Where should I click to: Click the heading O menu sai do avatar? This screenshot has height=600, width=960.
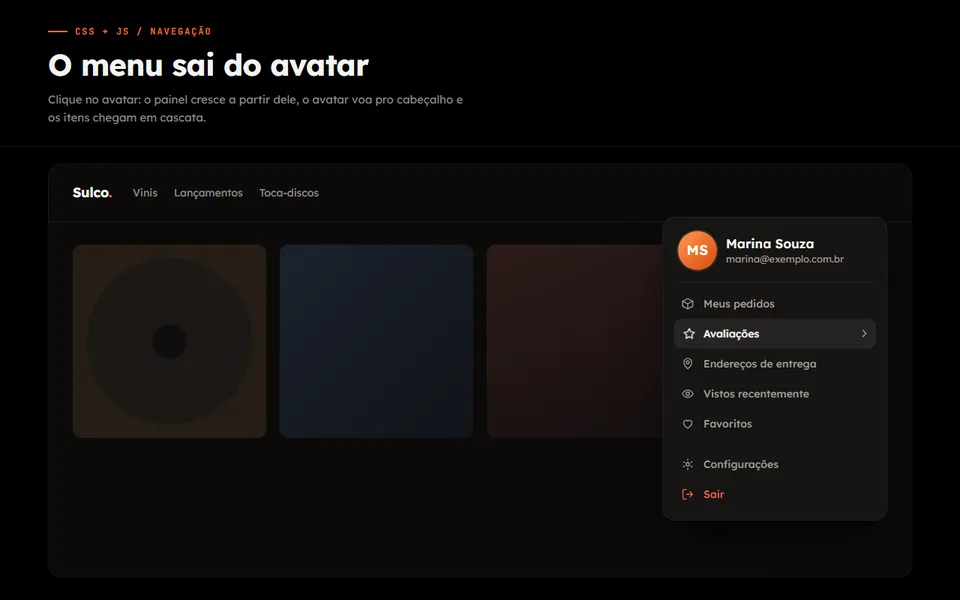click(208, 65)
